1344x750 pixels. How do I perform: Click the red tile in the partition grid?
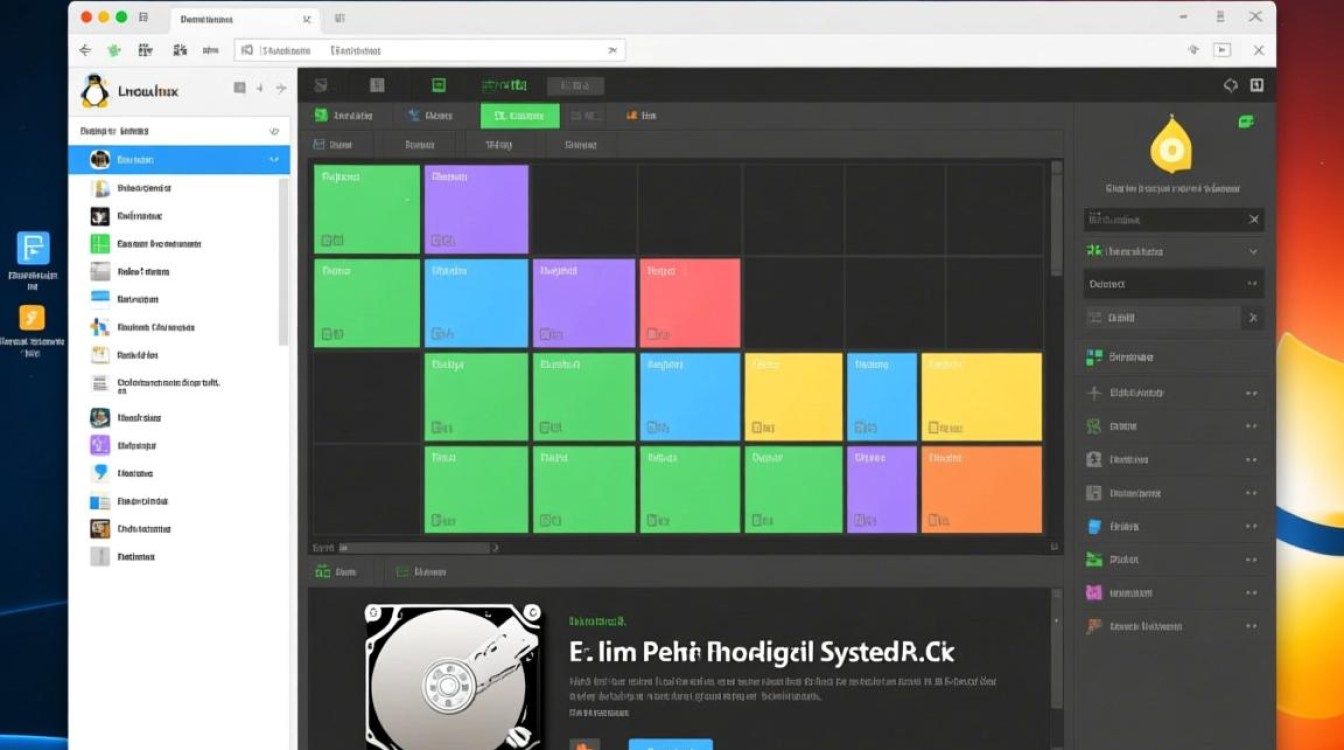point(690,302)
